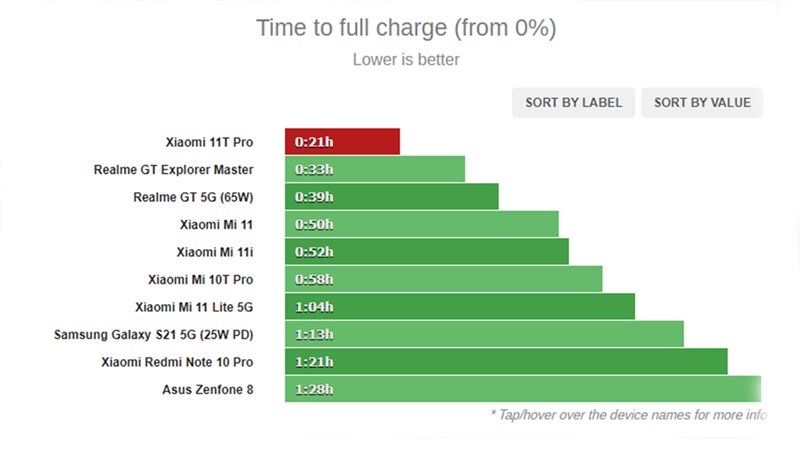Select the Xiaomi 11T Pro device name
The height and width of the screenshot is (451, 800).
tap(209, 142)
